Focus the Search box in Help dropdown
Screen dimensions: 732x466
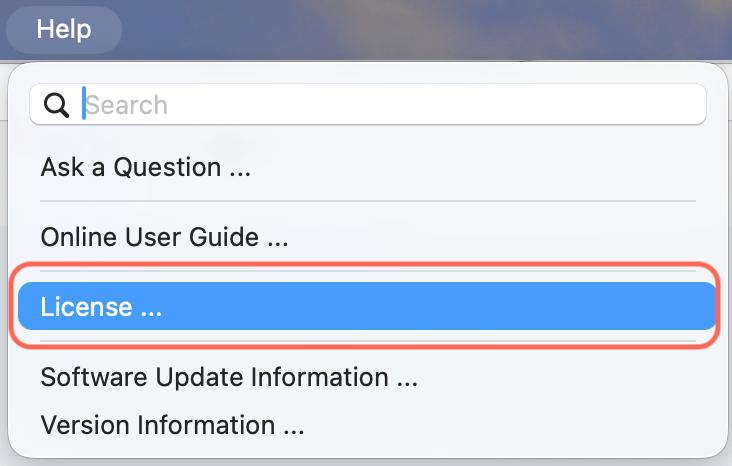click(x=390, y=105)
